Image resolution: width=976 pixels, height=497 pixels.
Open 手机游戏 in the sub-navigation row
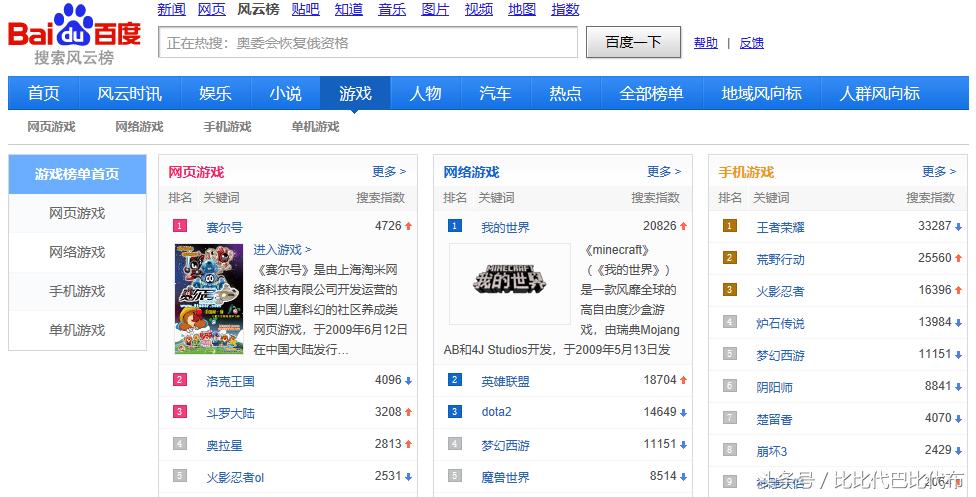[227, 127]
